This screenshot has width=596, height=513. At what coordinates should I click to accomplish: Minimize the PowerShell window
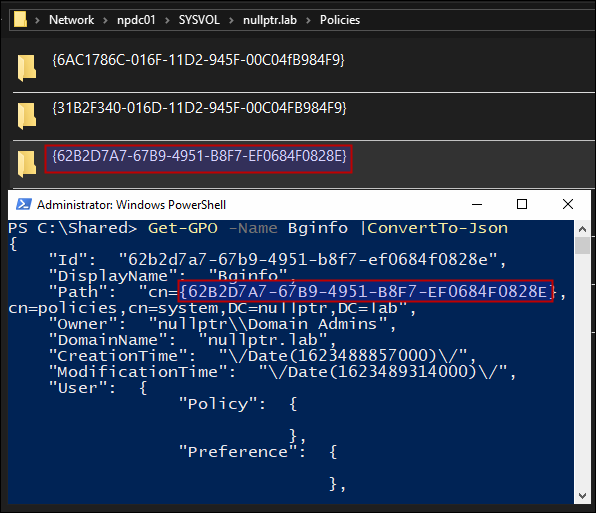click(477, 204)
